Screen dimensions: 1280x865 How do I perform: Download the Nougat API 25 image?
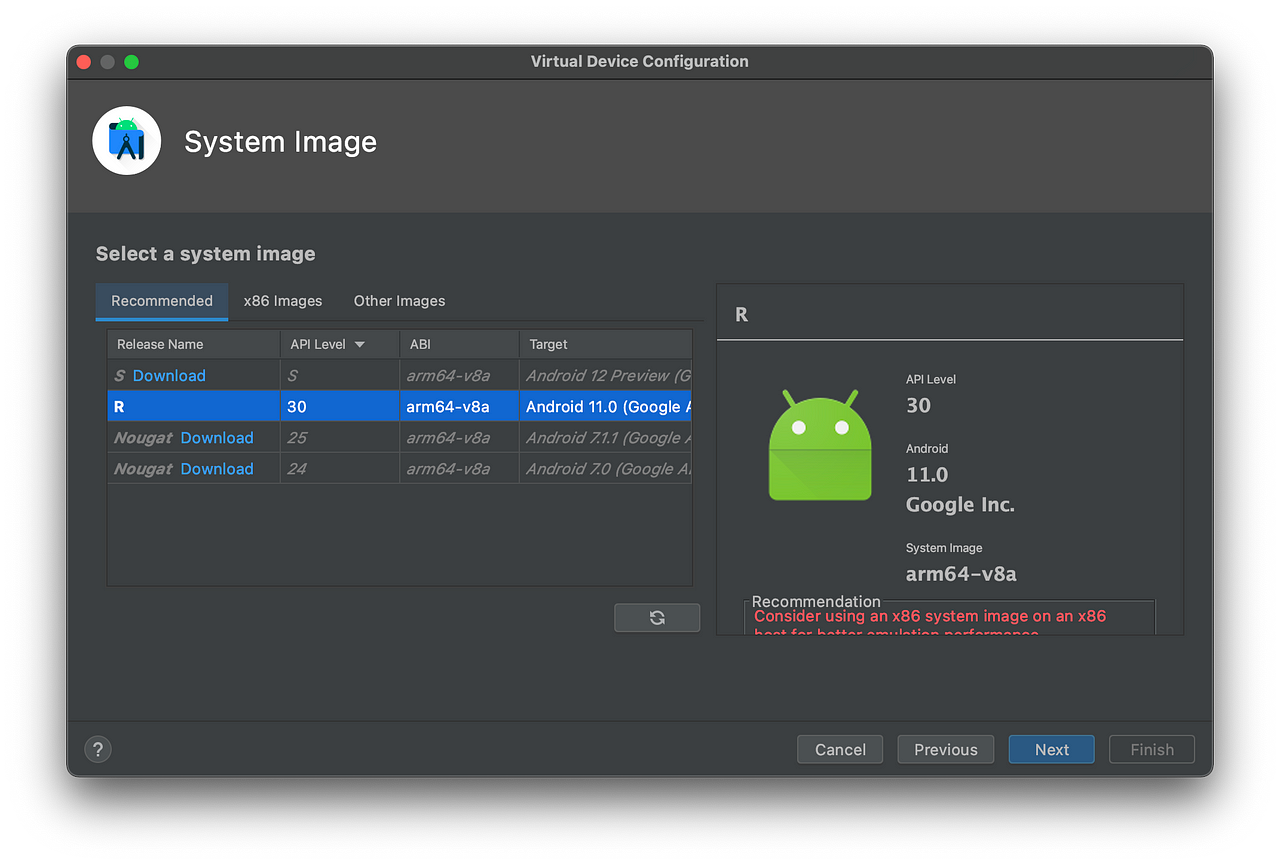tap(217, 438)
